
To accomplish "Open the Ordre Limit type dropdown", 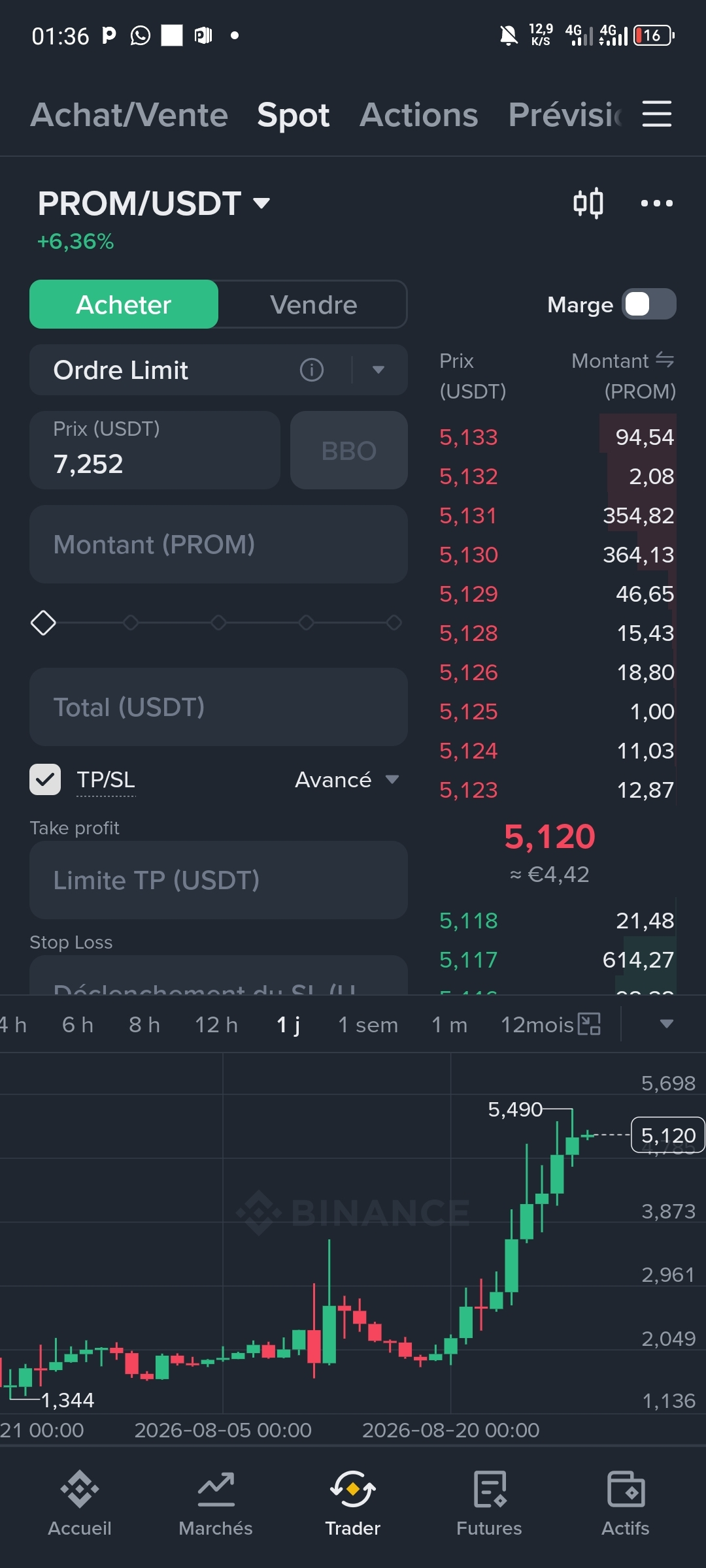I will click(x=378, y=370).
